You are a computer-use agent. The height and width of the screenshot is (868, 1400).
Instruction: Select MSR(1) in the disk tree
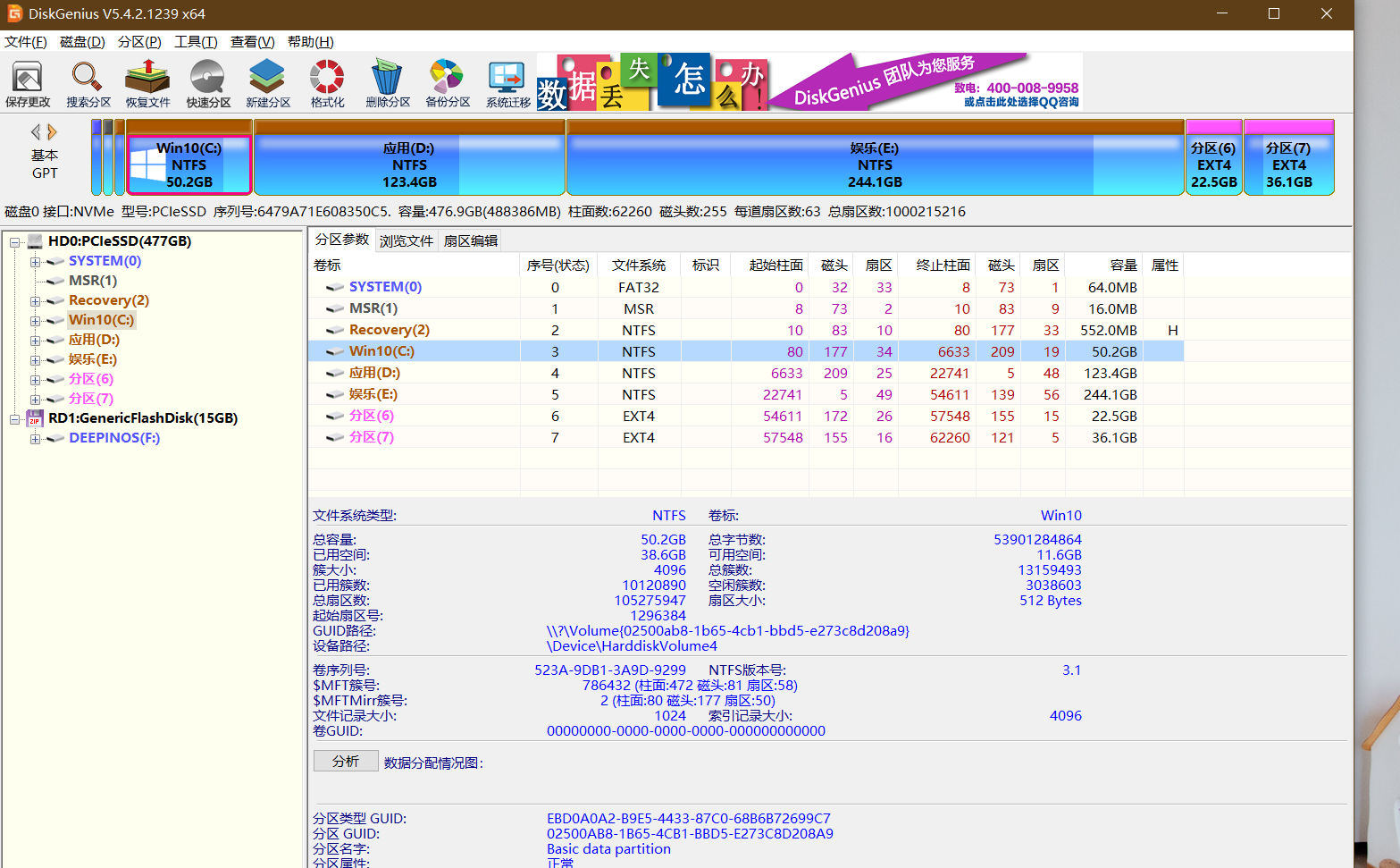(93, 281)
